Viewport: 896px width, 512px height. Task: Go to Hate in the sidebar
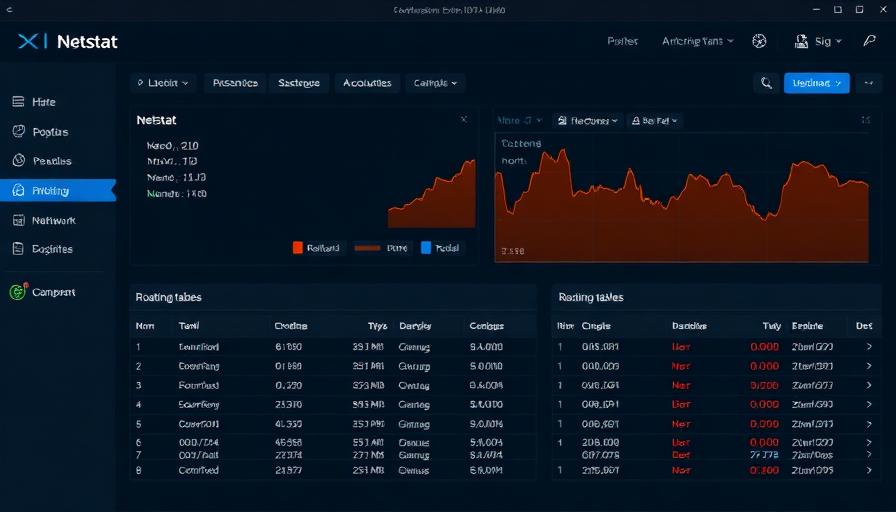coord(43,102)
